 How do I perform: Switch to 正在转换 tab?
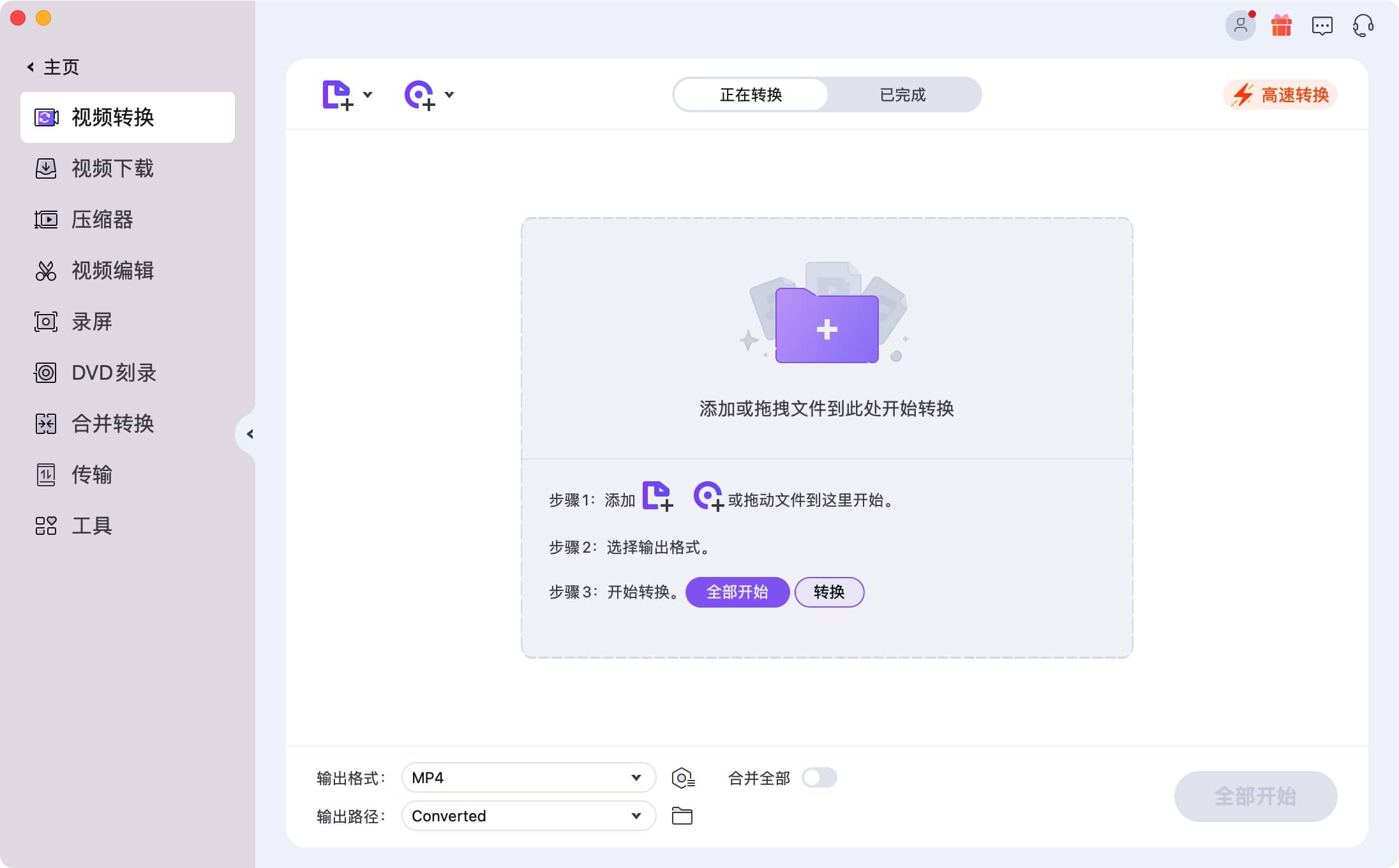point(751,95)
